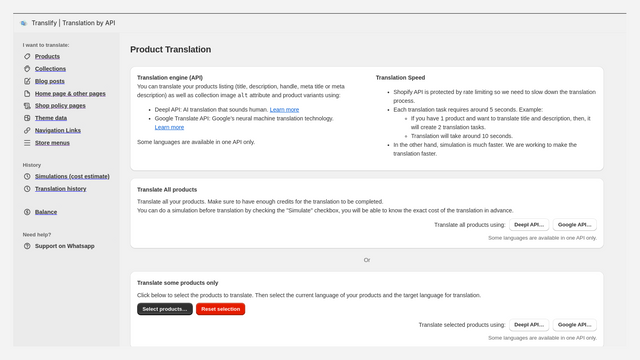Click the red Reset selection button
This screenshot has height=360, width=640.
click(220, 309)
